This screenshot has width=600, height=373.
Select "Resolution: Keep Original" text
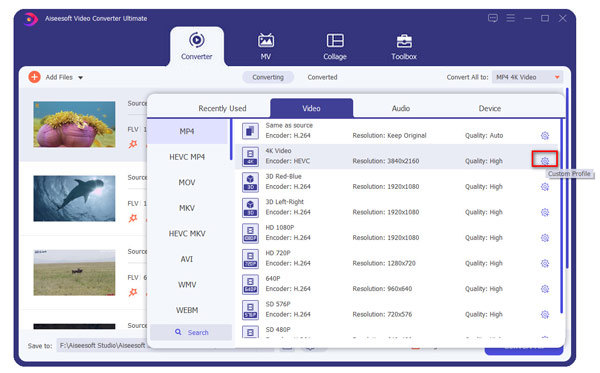[389, 135]
